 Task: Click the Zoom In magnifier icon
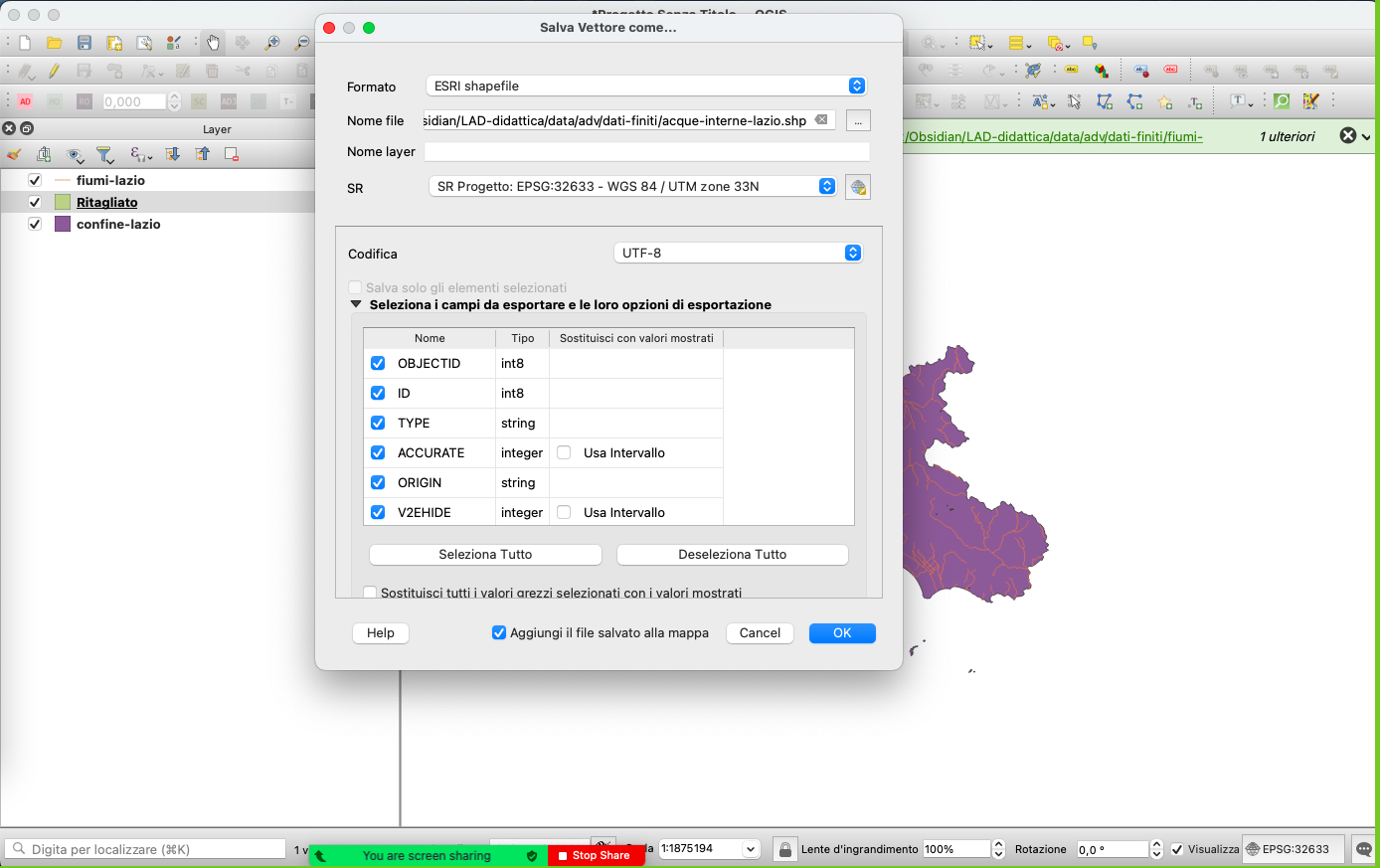[271, 43]
